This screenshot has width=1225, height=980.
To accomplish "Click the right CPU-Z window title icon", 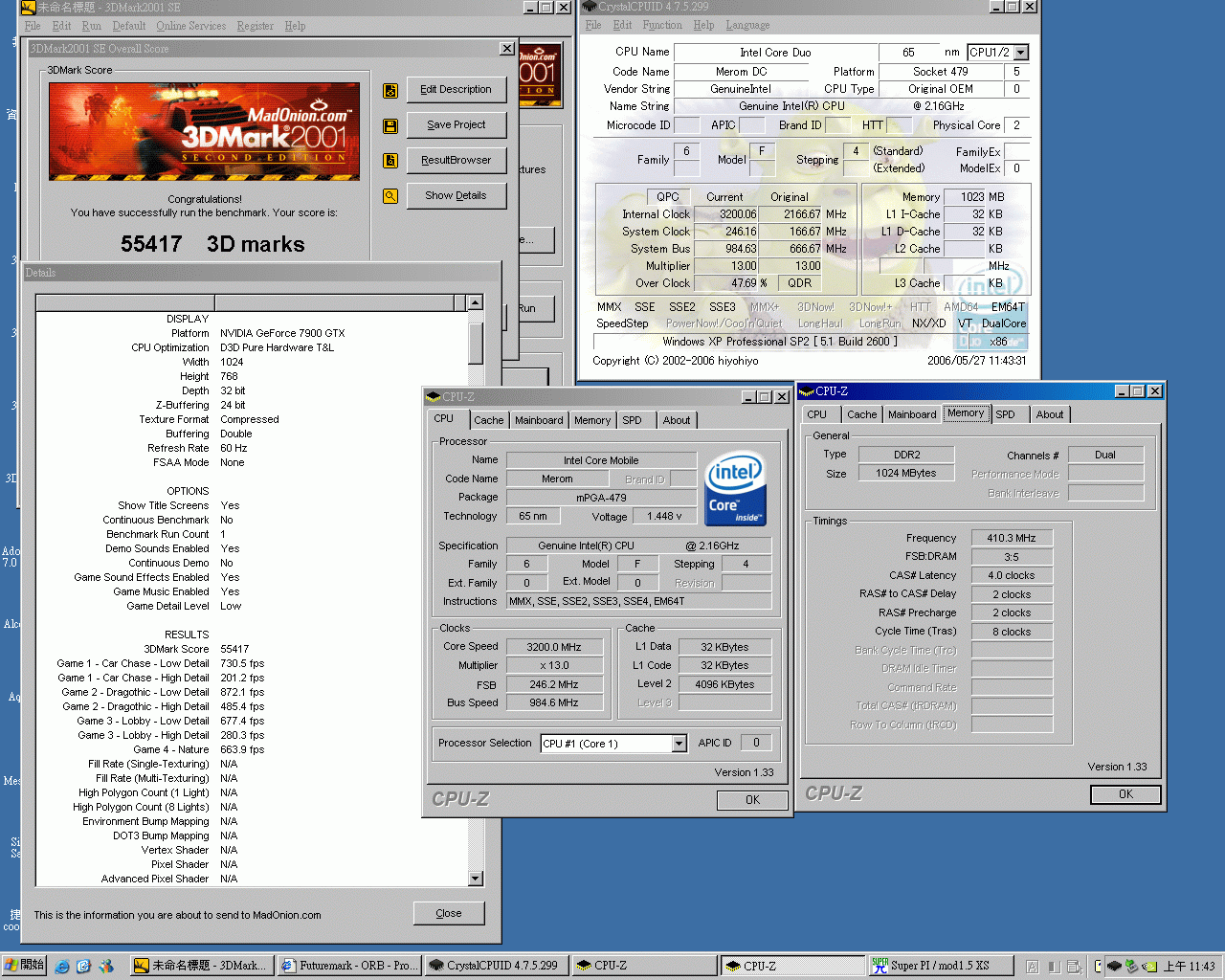I will (x=807, y=390).
